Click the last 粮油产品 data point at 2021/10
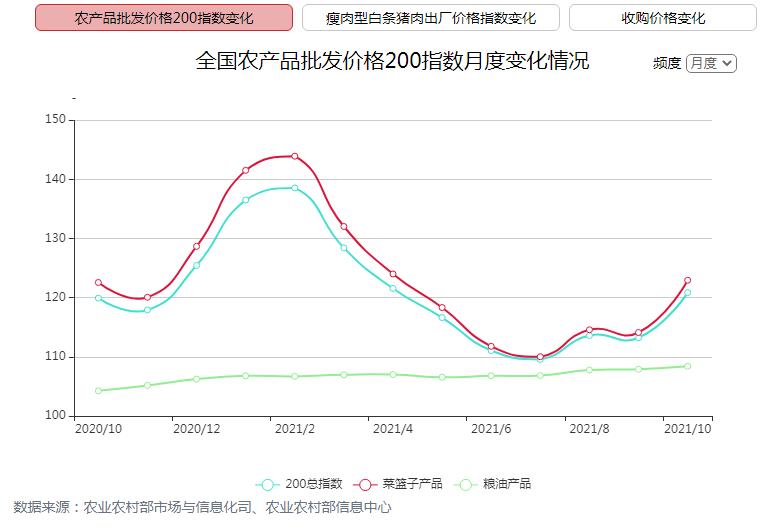Viewport: 767px width, 532px height. pos(687,366)
